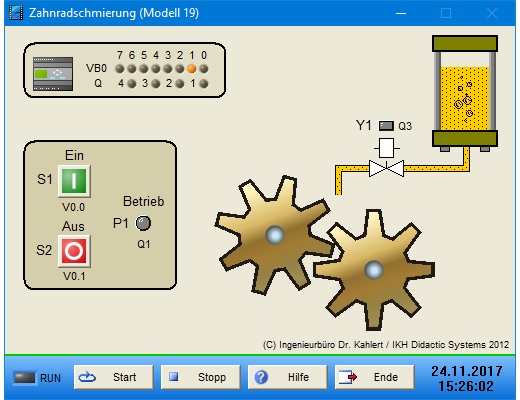Minimize the Zahnradschmierung window
Image resolution: width=520 pixels, height=400 pixels.
[401, 13]
